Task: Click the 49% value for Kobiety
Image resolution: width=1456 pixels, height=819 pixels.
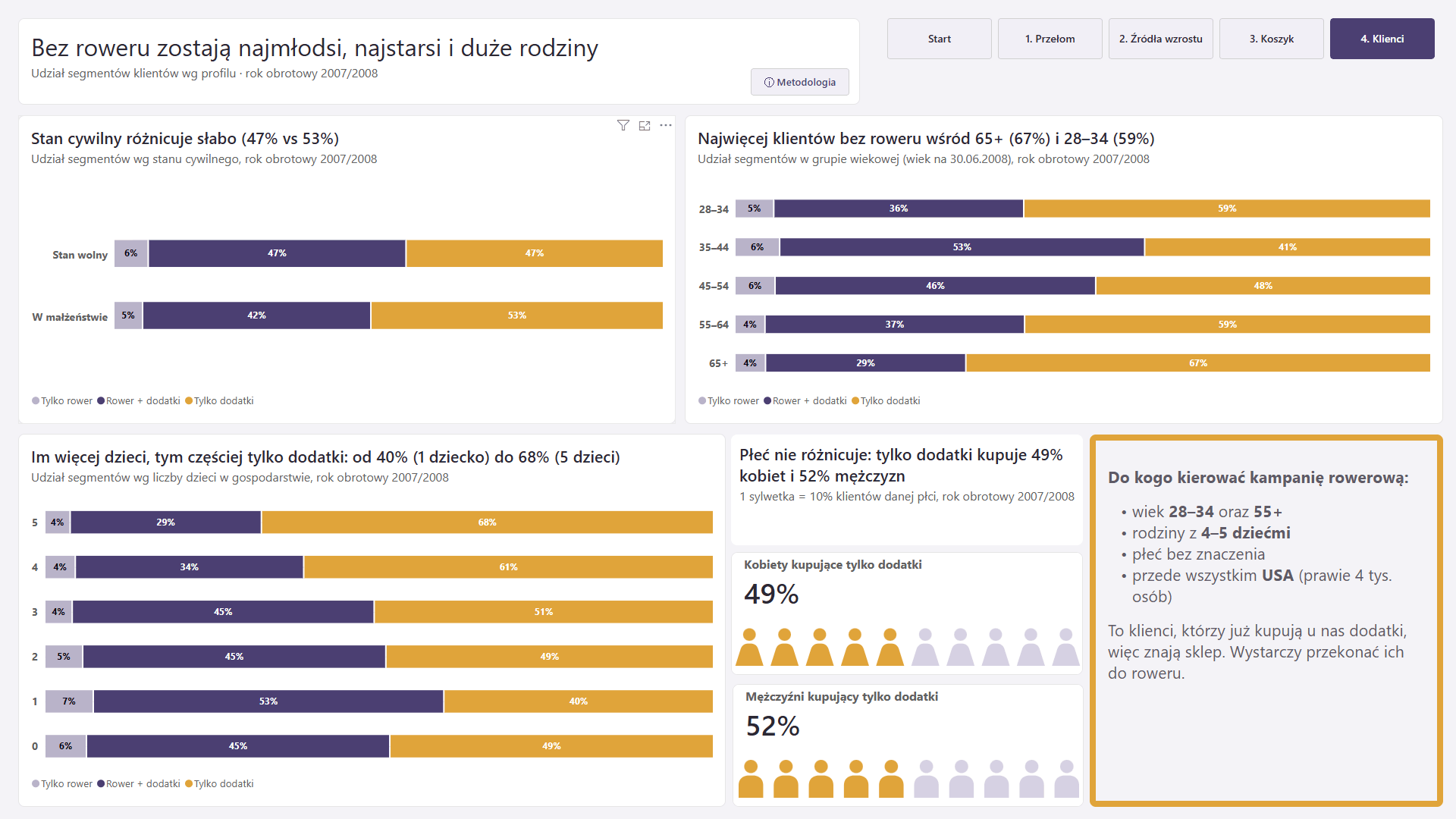Action: pos(771,595)
